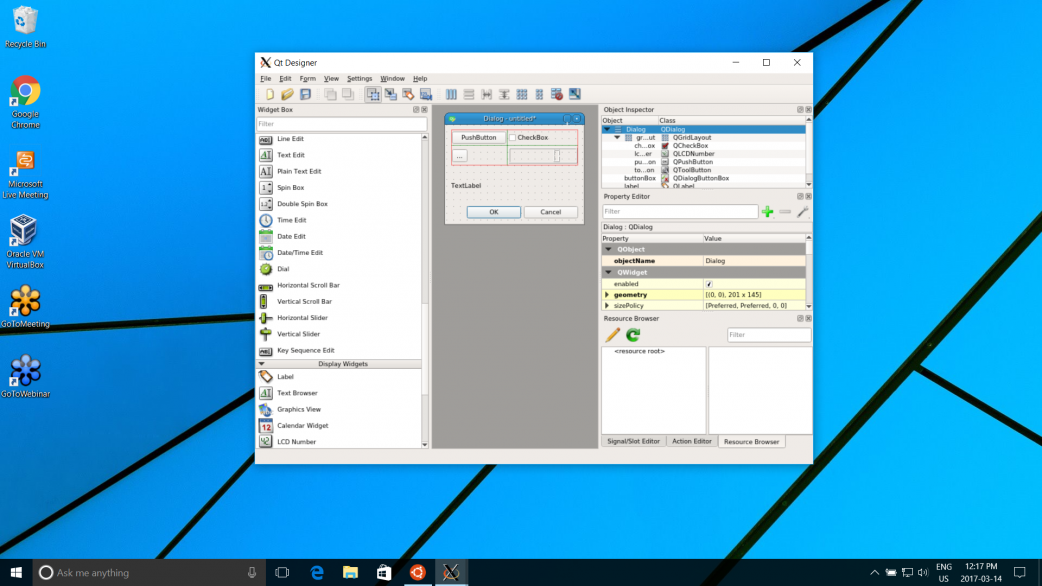Save the form using the floppy disk icon

pyautogui.click(x=305, y=94)
